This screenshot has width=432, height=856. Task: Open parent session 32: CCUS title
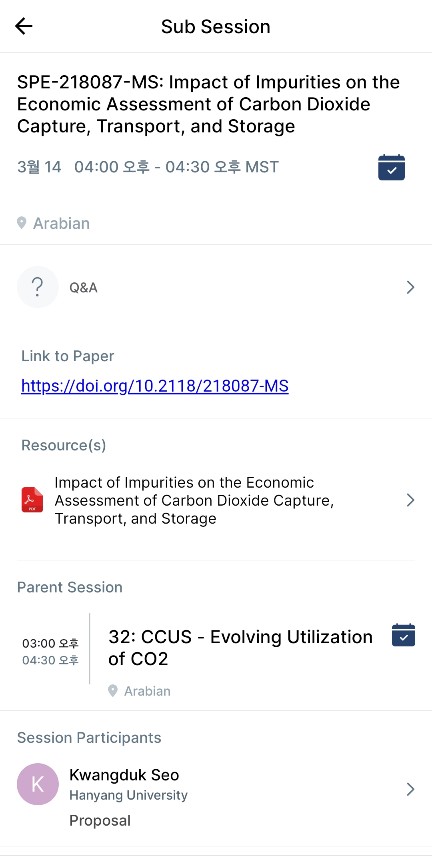[x=240, y=647]
